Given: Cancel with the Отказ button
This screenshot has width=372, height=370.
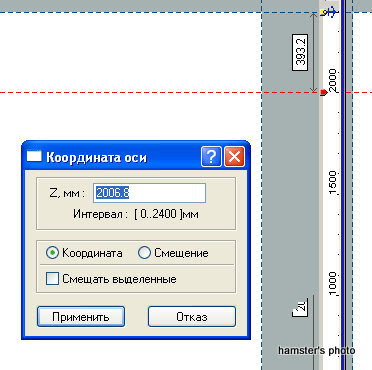Looking at the screenshot, I should click(192, 317).
